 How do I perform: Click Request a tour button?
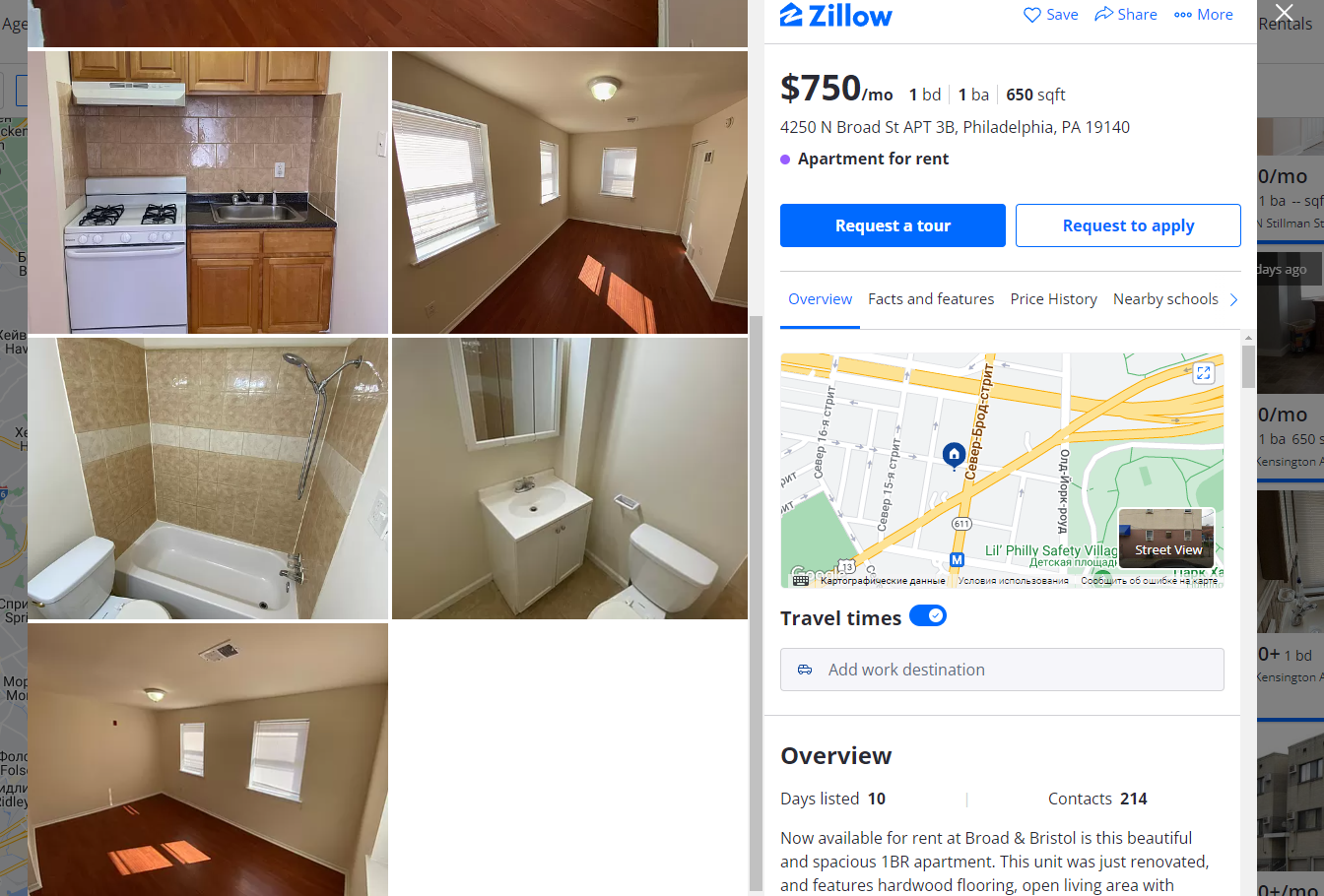click(893, 225)
